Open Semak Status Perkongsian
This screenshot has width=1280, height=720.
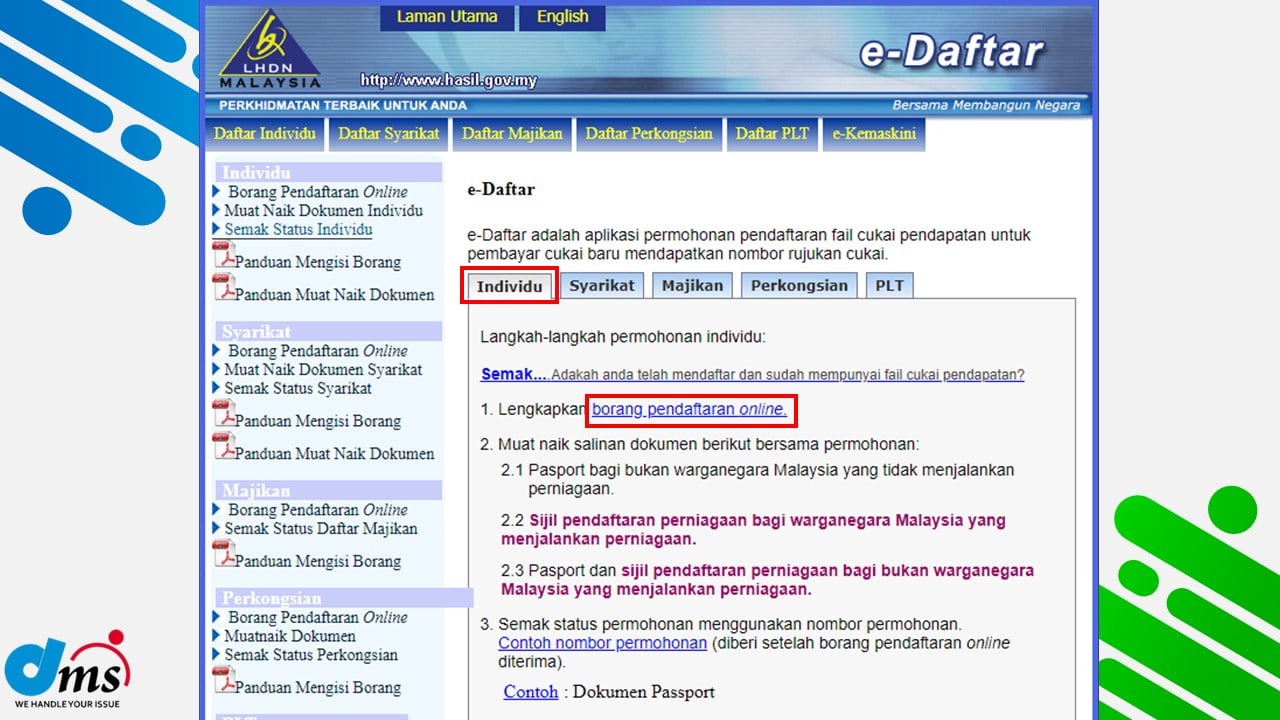(311, 655)
